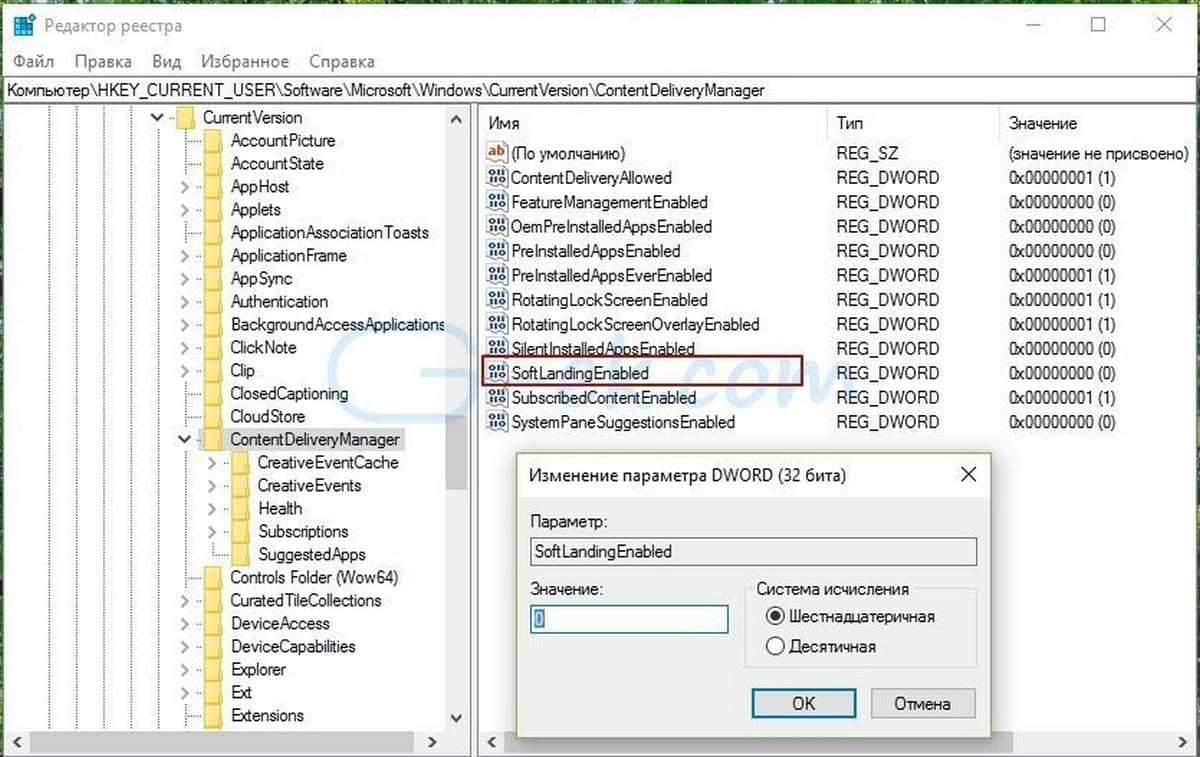
Task: Click the DWORD icon next to FeatureManagementEnabled
Action: pos(497,202)
